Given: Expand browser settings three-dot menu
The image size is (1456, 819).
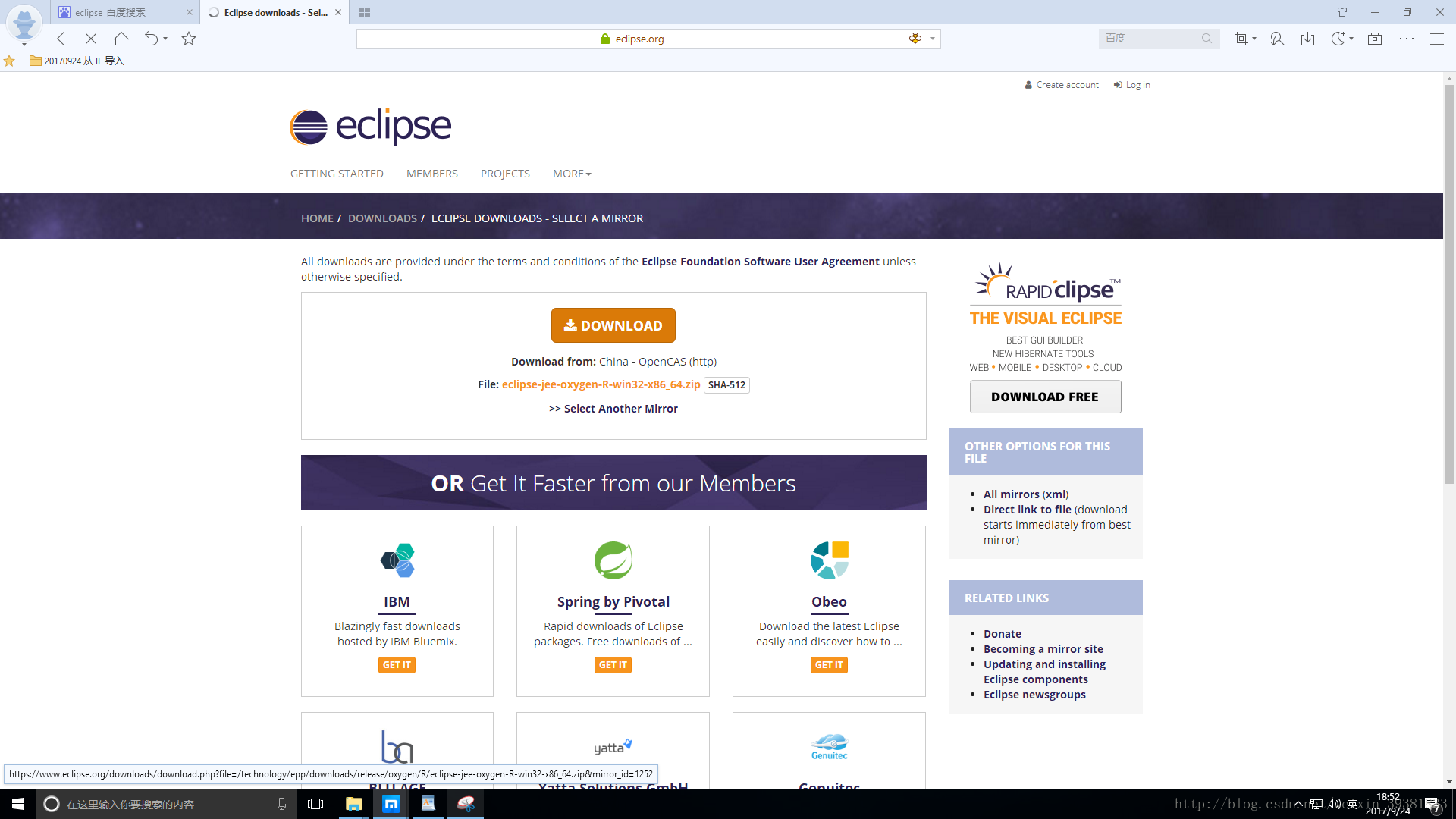Looking at the screenshot, I should click(1407, 38).
